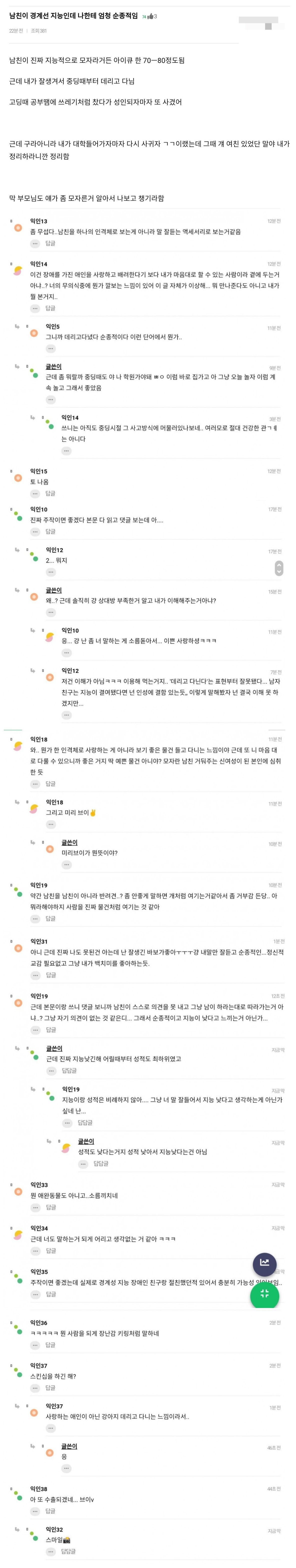Click the ellipsis under 익인36's comment
The width and height of the screenshot is (296, 1568).
tap(35, 1345)
